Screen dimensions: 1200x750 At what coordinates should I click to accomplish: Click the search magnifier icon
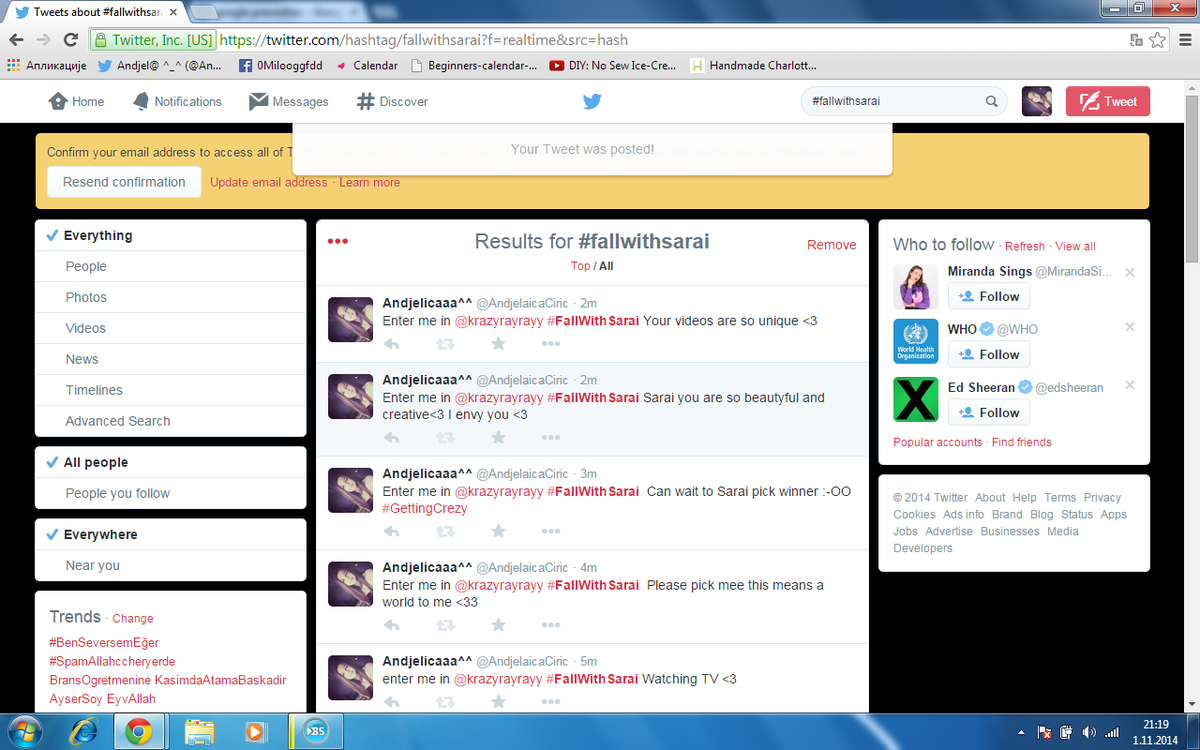(992, 101)
